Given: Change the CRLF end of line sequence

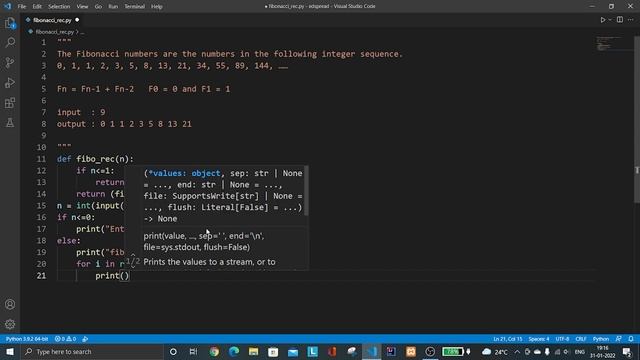Looking at the screenshot, I should pos(581,339).
